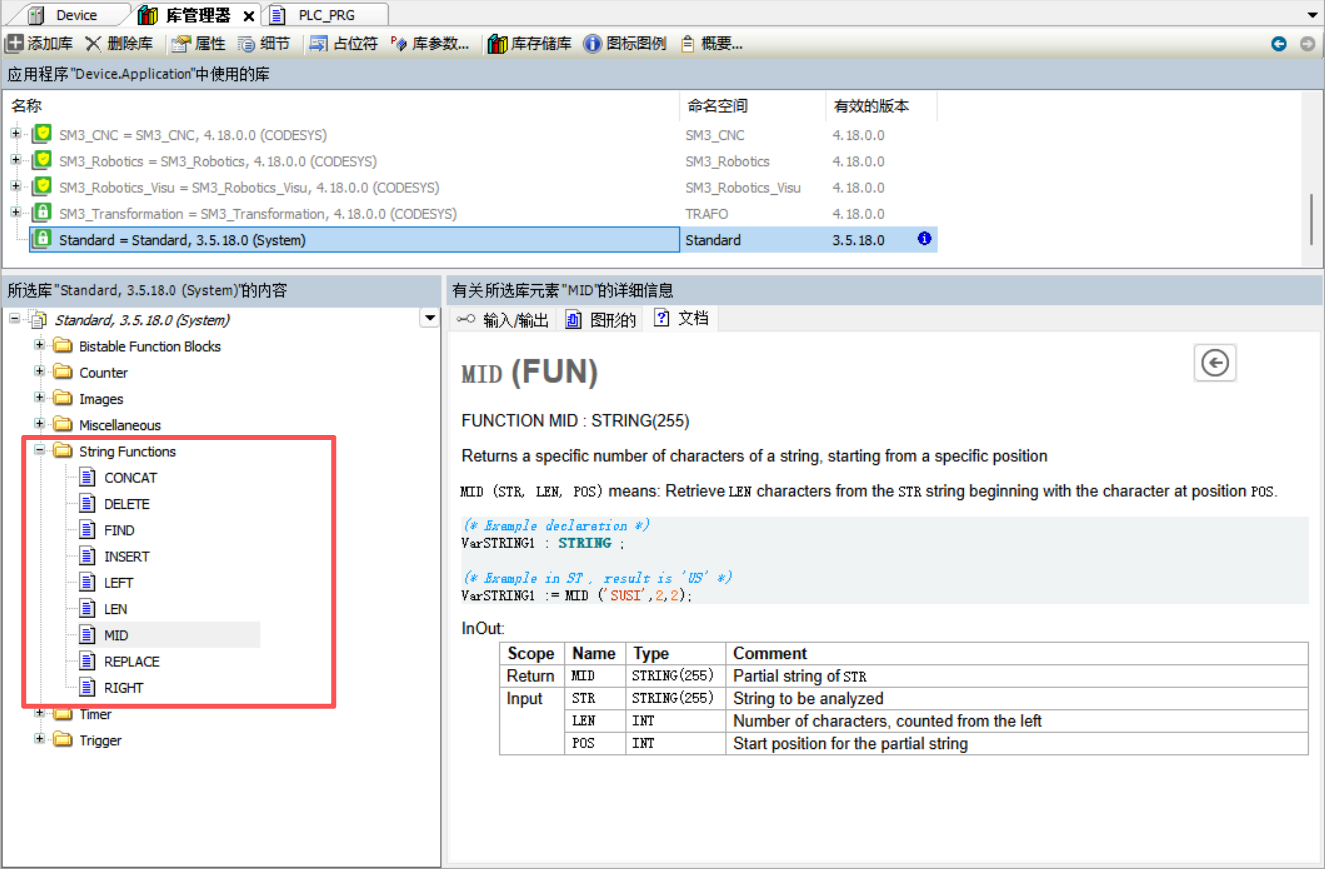The width and height of the screenshot is (1325, 869).
Task: Expand the SM3_Robotics_Visu library row
Action: pyautogui.click(x=15, y=186)
